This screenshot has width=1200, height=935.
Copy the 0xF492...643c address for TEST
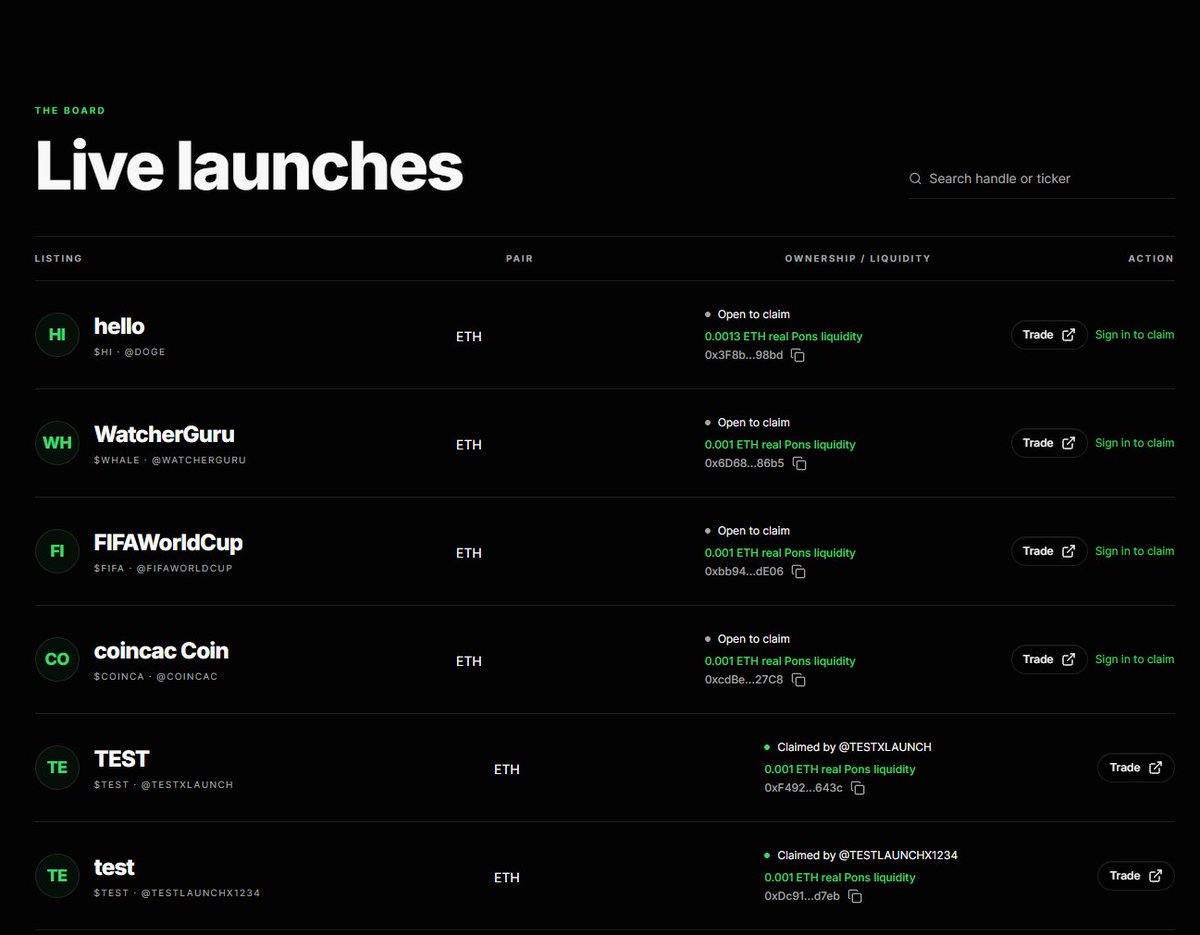[x=858, y=788]
